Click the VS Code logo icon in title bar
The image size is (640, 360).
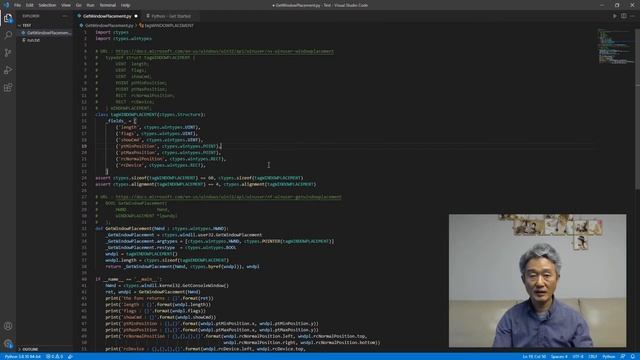coord(6,5)
